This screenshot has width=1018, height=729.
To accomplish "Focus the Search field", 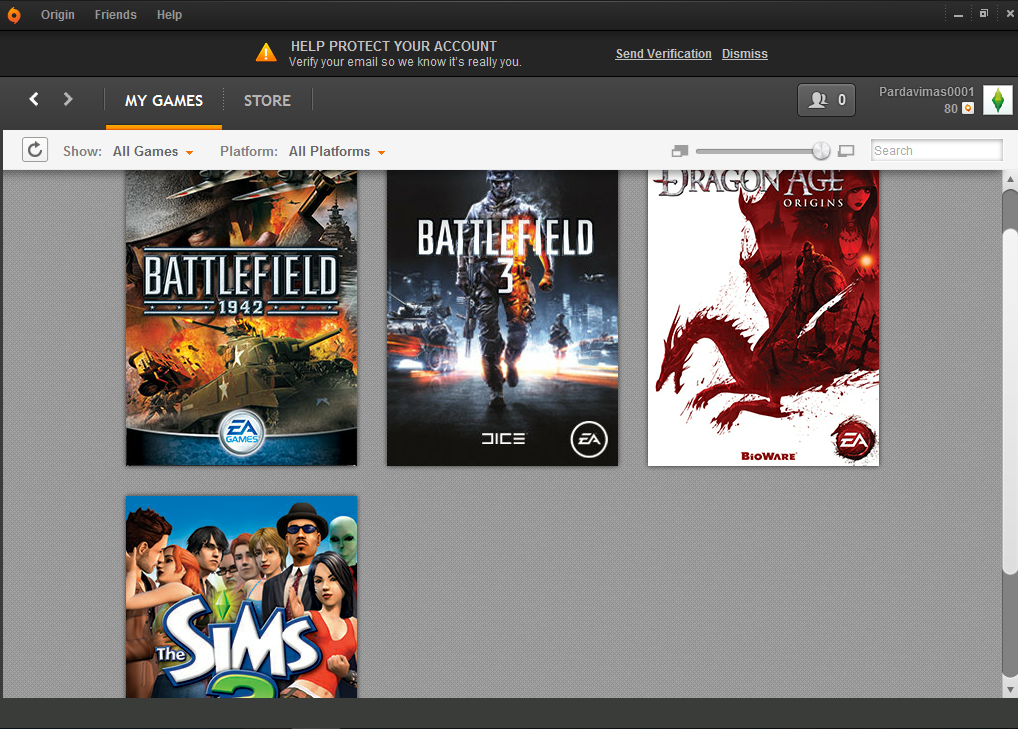I will 936,151.
